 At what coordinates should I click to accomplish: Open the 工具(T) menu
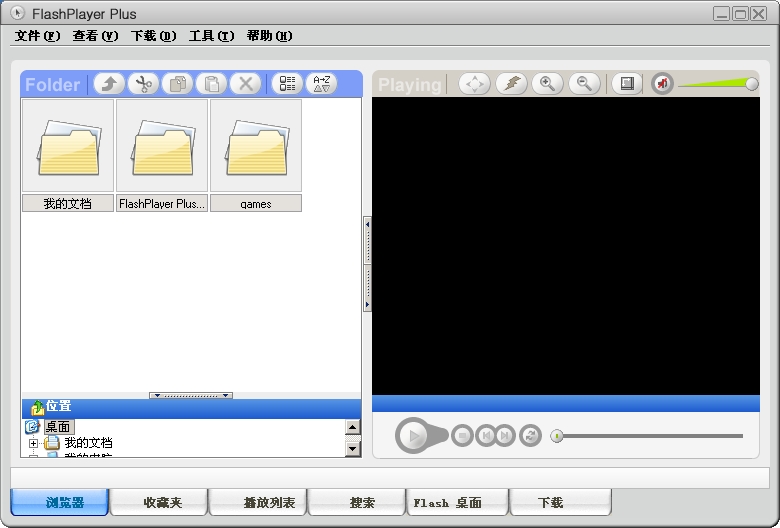211,36
